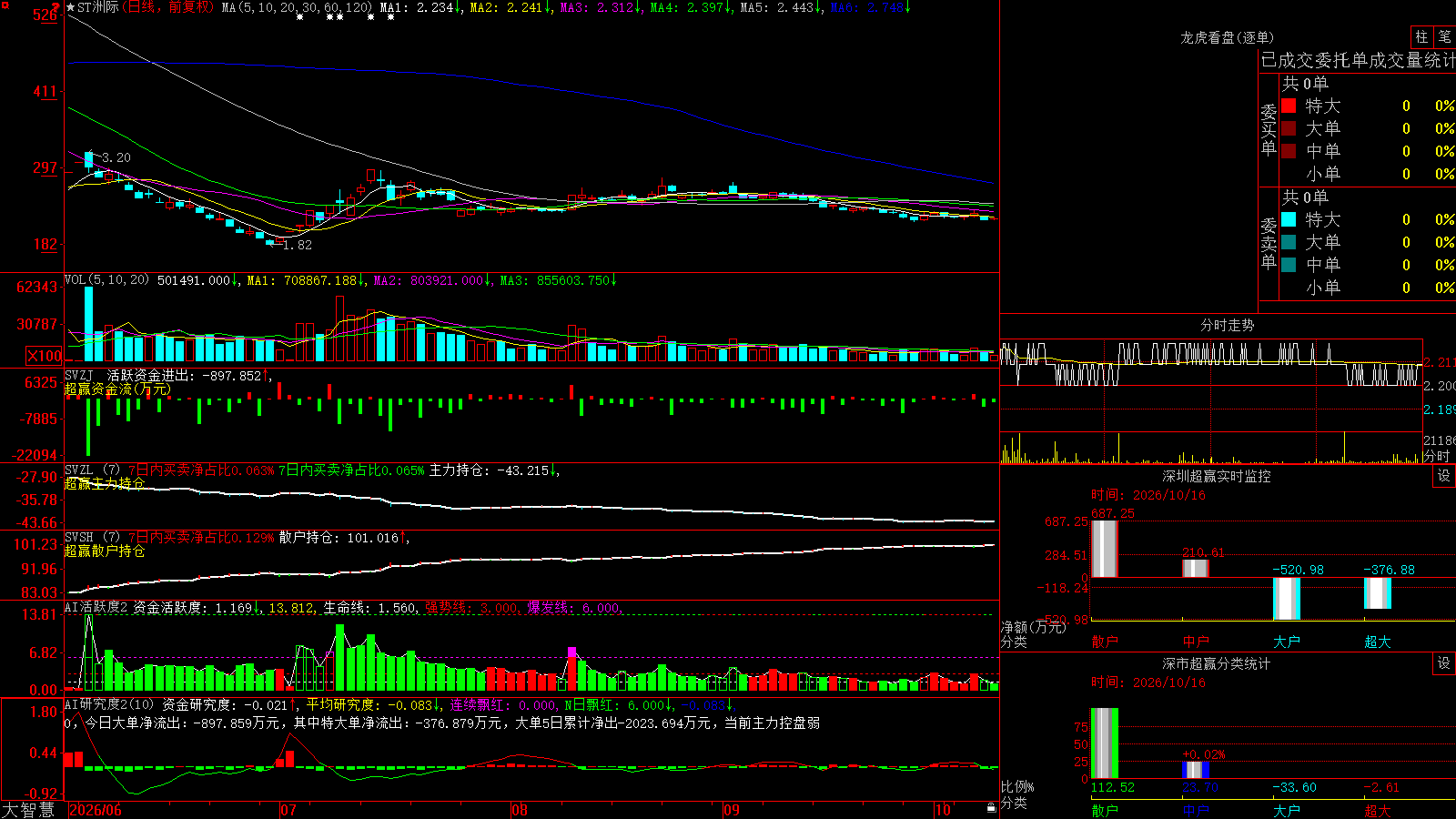1456x819 pixels.
Task: Click the 超大 label under 深圳超赢实时监控 chart
Action: coord(1378,642)
